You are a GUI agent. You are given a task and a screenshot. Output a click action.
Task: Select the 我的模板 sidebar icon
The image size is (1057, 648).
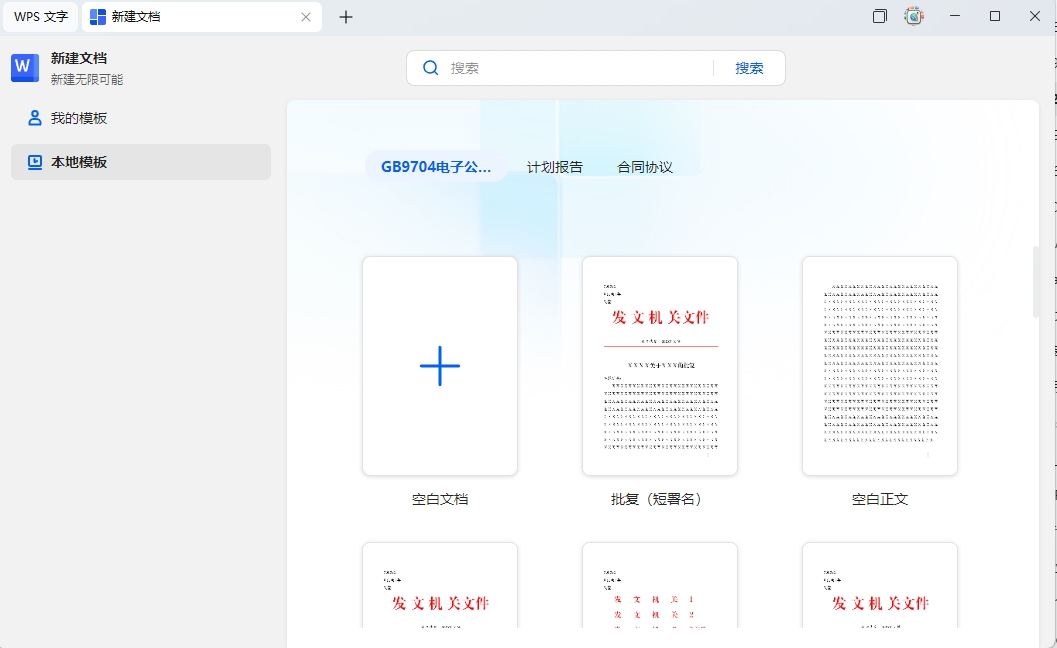[x=34, y=118]
